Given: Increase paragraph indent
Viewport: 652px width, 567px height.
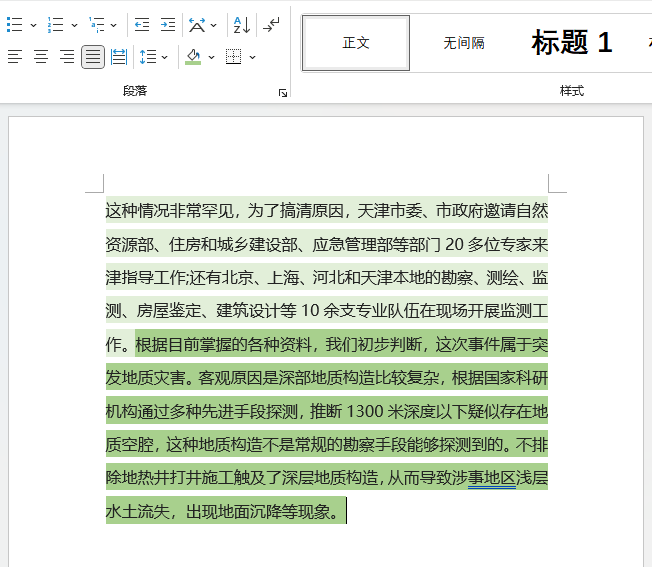Looking at the screenshot, I should point(168,25).
